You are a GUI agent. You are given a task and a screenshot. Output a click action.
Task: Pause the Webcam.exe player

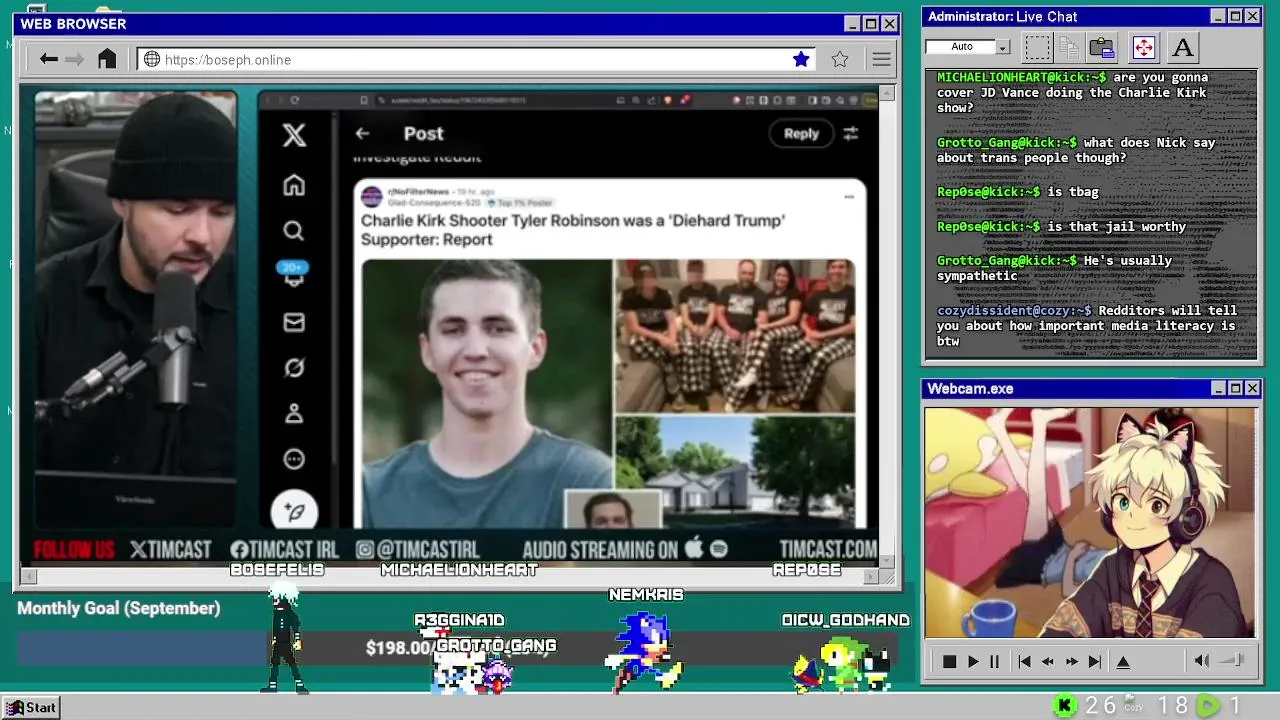994,661
